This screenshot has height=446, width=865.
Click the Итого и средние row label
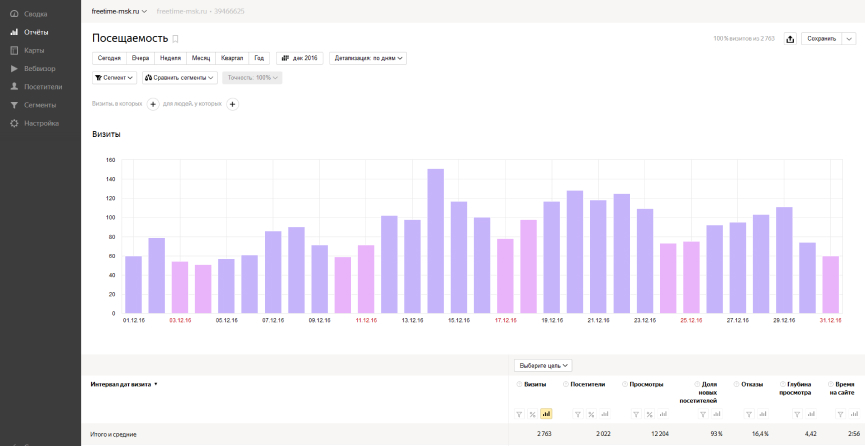click(114, 434)
